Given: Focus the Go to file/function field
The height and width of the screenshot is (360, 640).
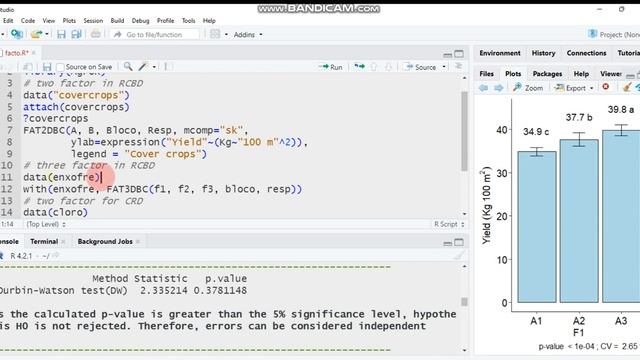Looking at the screenshot, I should click(x=154, y=35).
